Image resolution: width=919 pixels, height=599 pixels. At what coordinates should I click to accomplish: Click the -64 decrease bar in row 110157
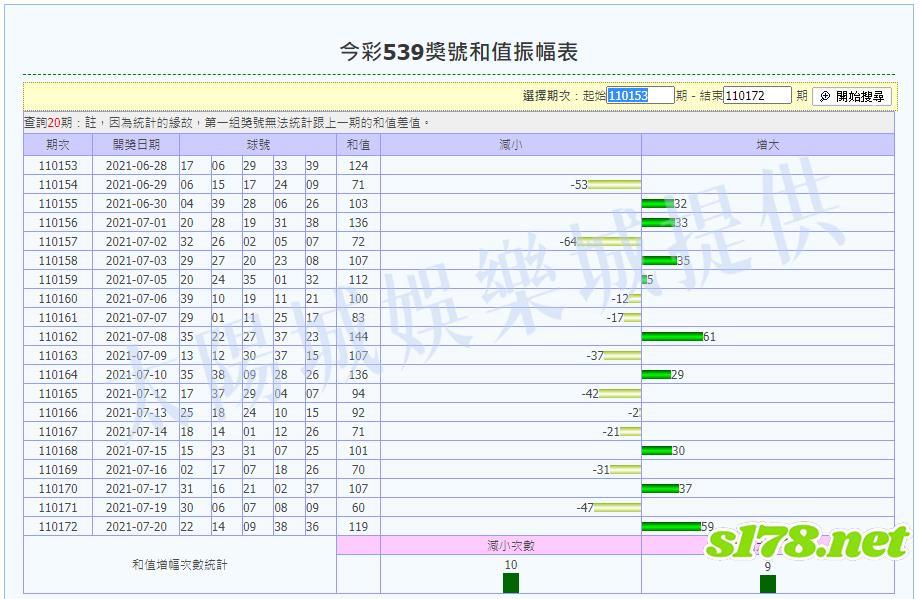click(609, 241)
